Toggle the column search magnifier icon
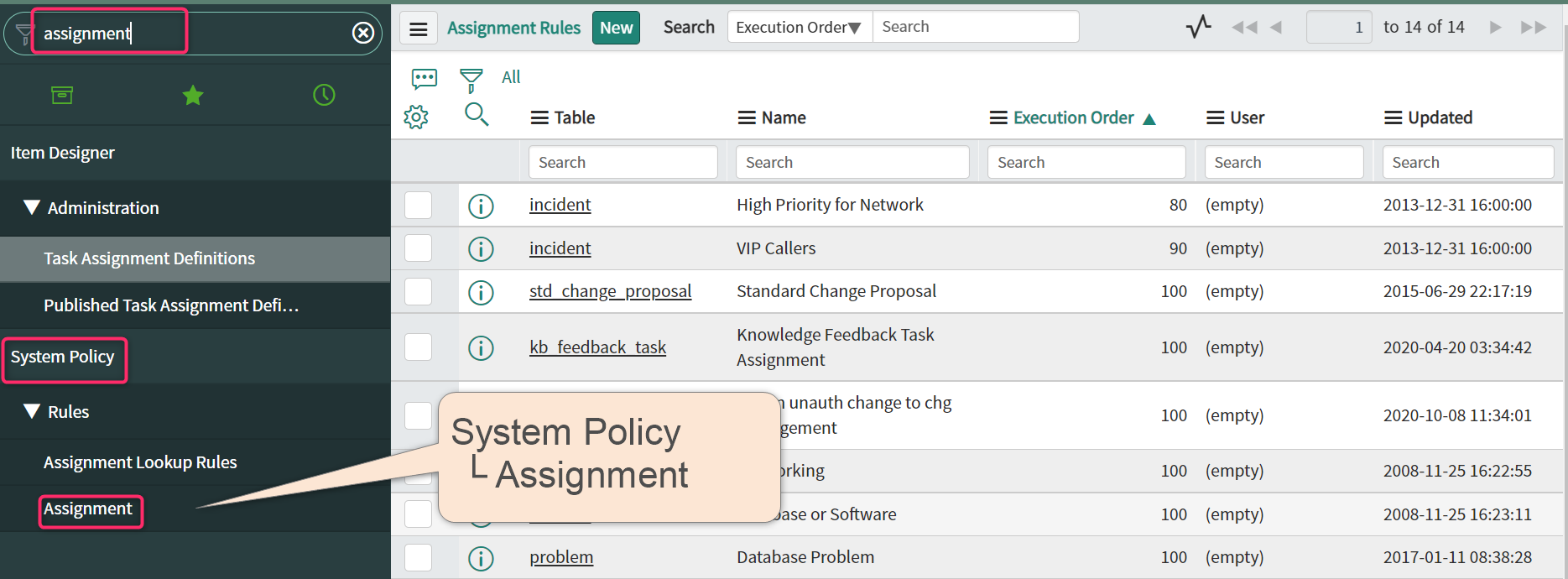Screen dimensions: 1568x579 pyautogui.click(x=477, y=115)
